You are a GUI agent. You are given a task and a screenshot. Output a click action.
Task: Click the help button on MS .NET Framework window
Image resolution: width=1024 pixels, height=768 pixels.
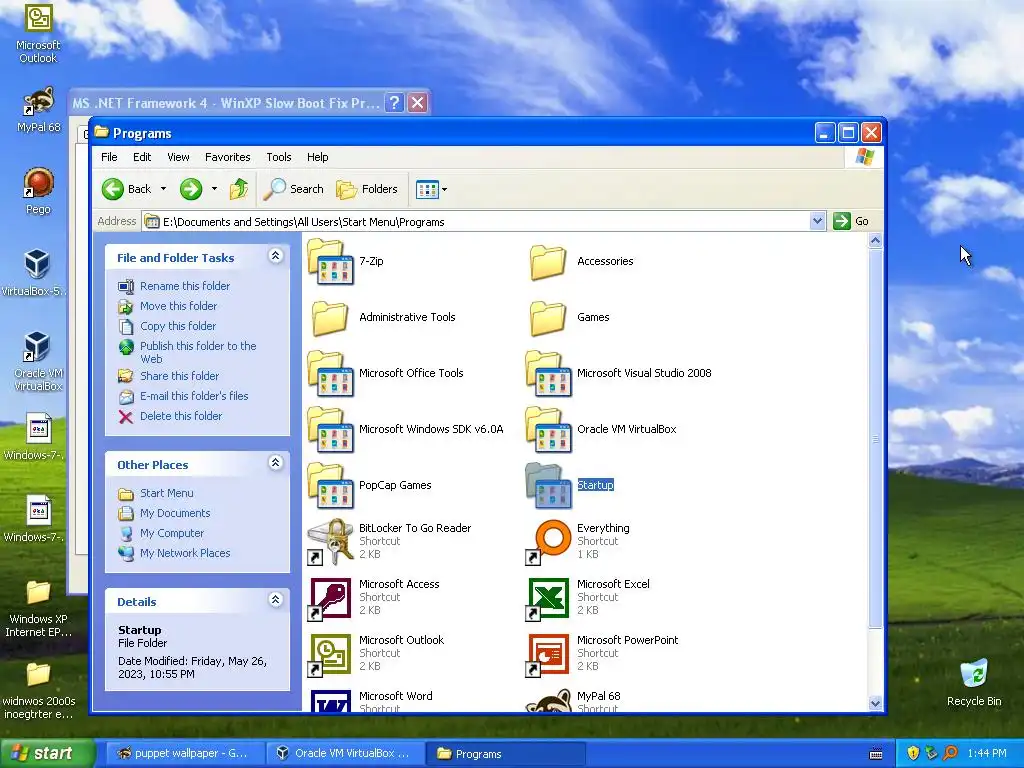coord(394,103)
